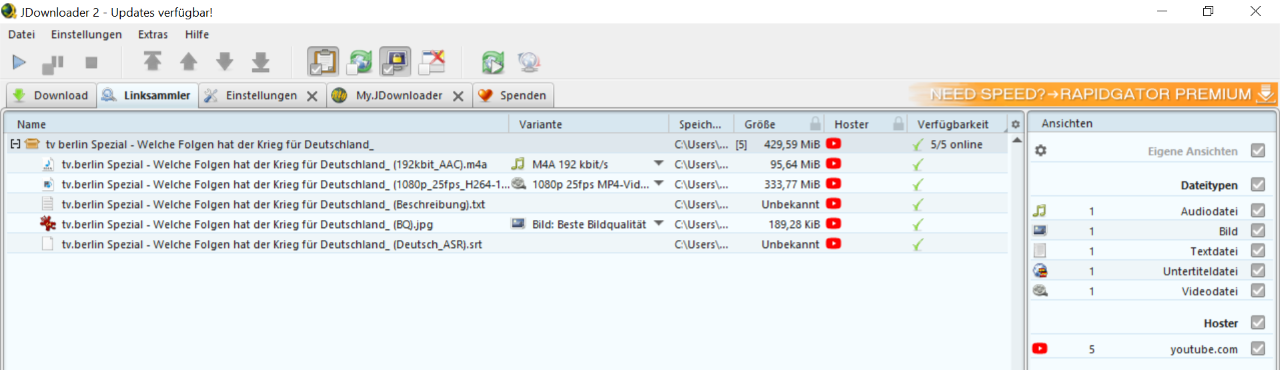Pause downloads using the pause icon
Viewport: 1280px width, 370px height.
(x=53, y=63)
